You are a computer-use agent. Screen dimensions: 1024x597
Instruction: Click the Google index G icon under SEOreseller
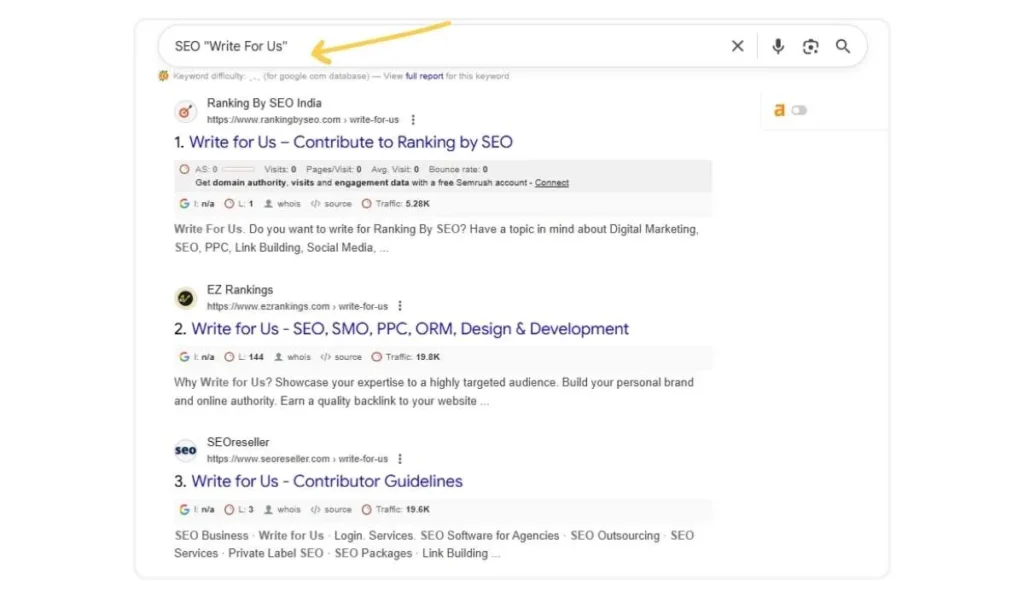click(184, 509)
